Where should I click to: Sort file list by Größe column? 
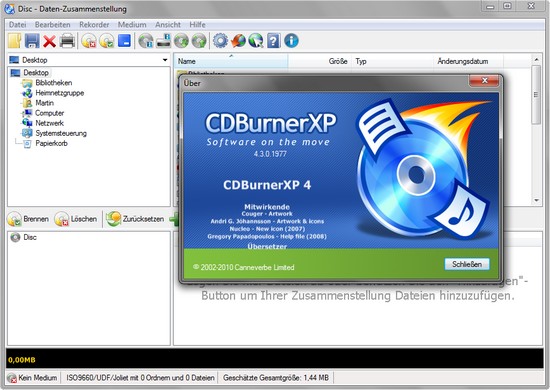click(x=320, y=61)
